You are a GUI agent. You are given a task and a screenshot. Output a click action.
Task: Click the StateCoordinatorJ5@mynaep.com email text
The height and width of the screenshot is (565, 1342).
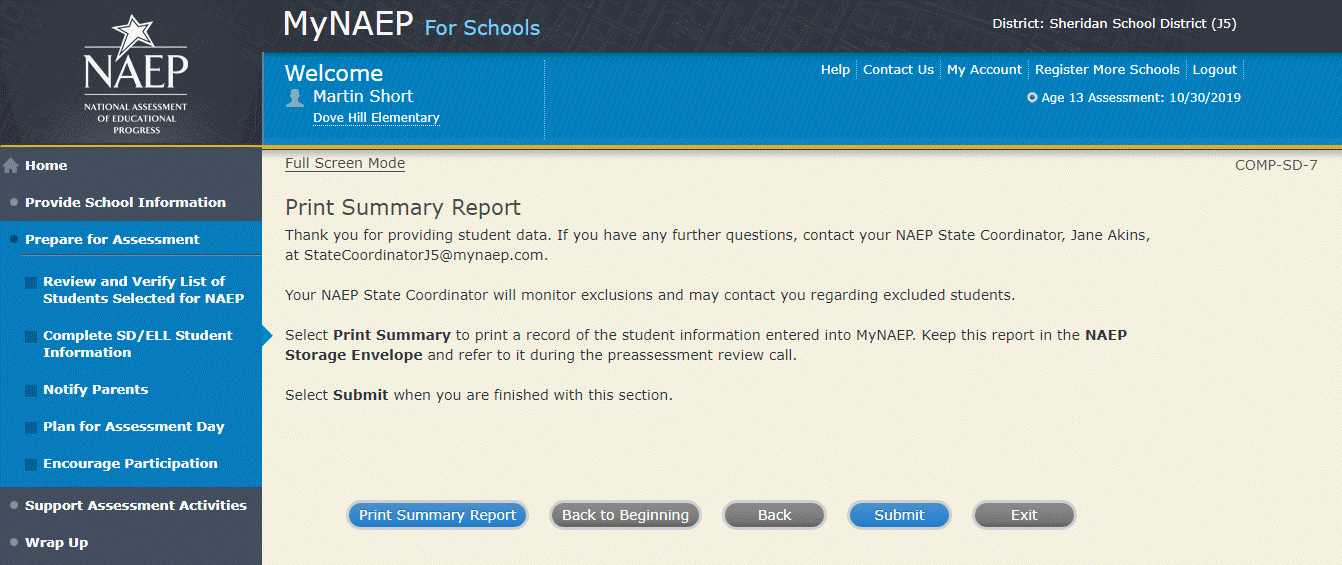425,256
